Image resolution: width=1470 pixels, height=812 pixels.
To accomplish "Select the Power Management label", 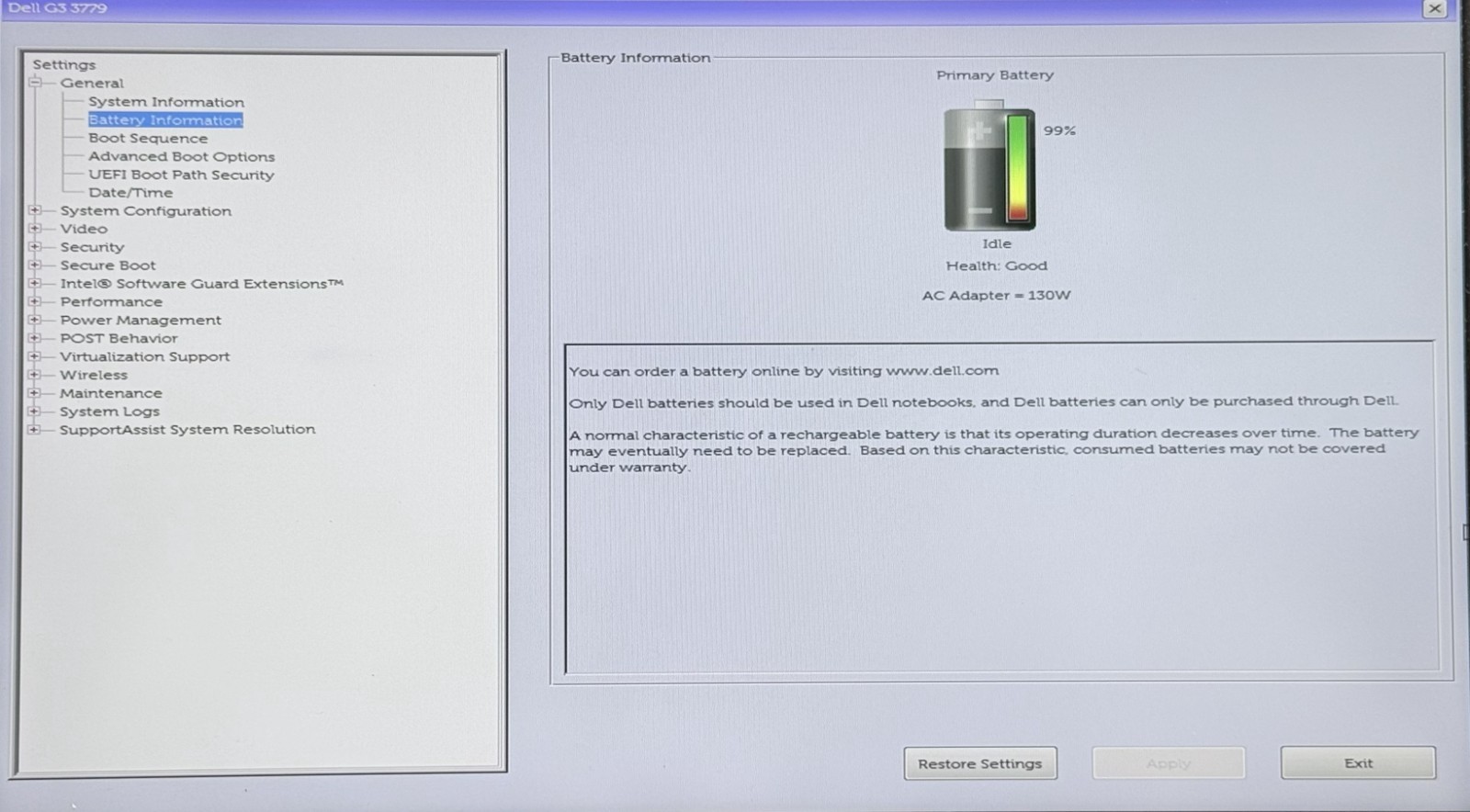I will click(x=141, y=320).
